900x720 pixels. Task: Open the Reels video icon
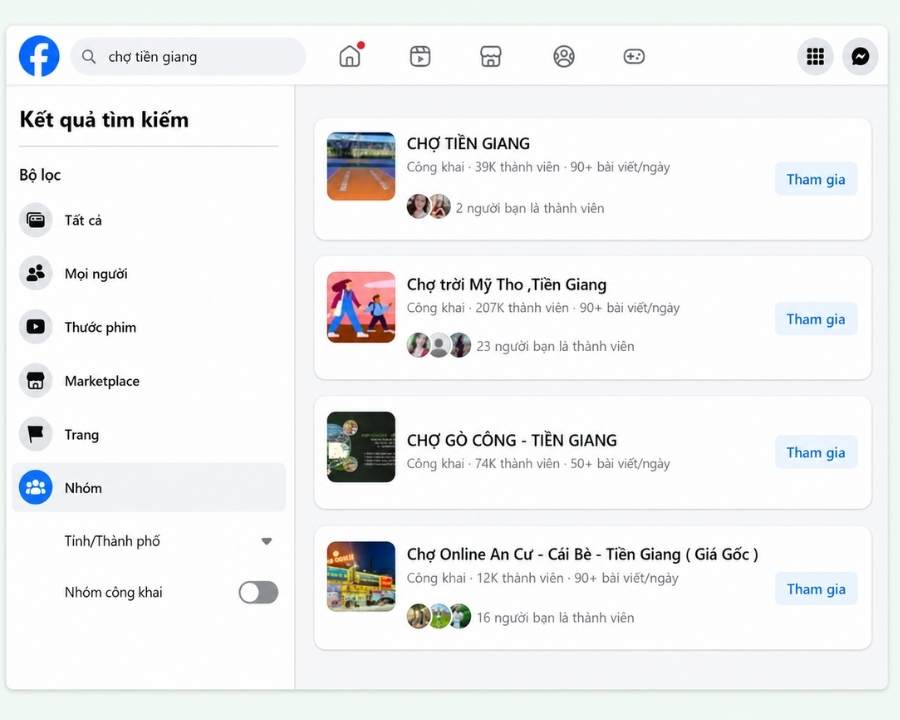(420, 56)
